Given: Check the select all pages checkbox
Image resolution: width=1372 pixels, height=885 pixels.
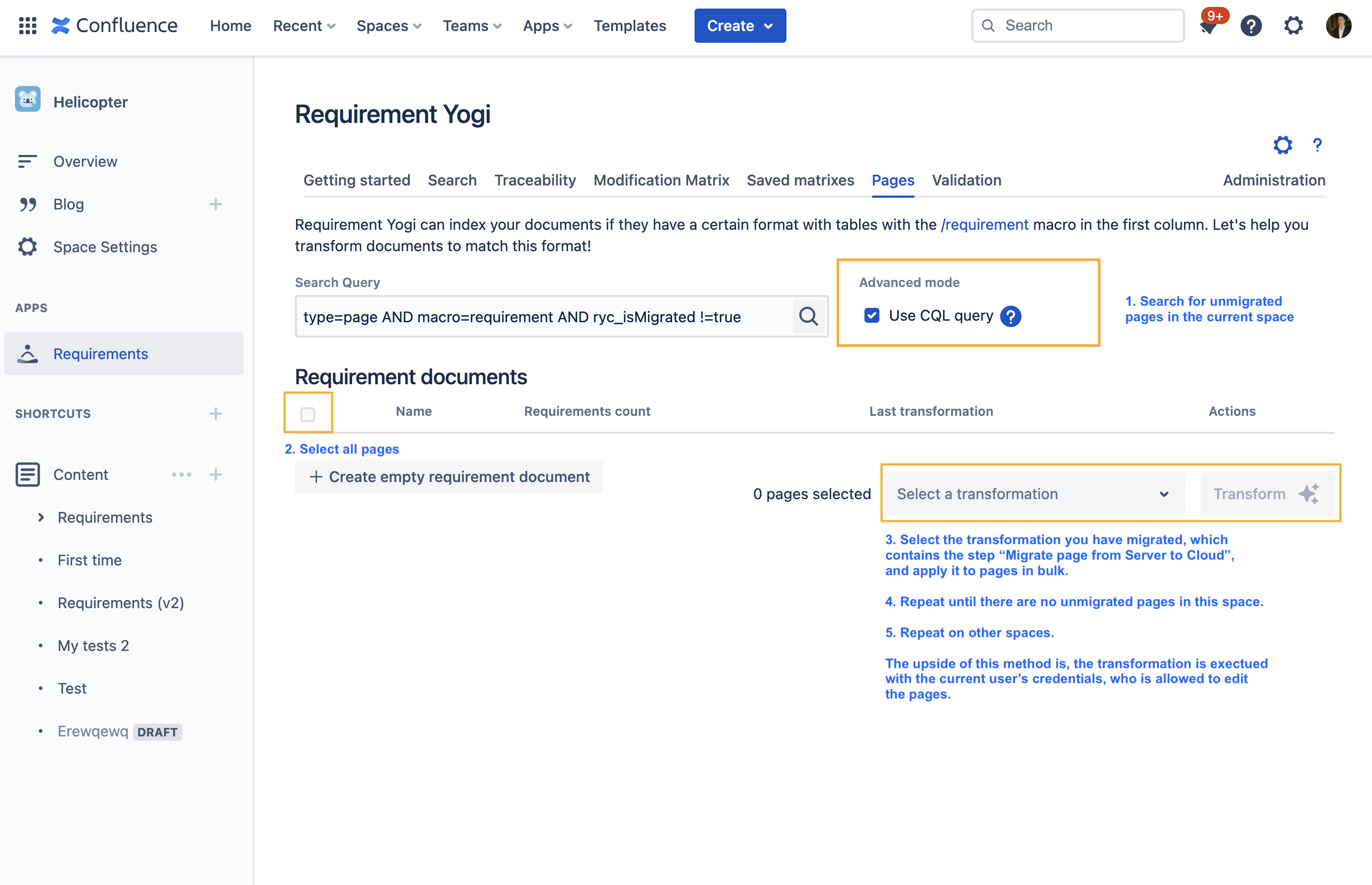Looking at the screenshot, I should pos(308,414).
